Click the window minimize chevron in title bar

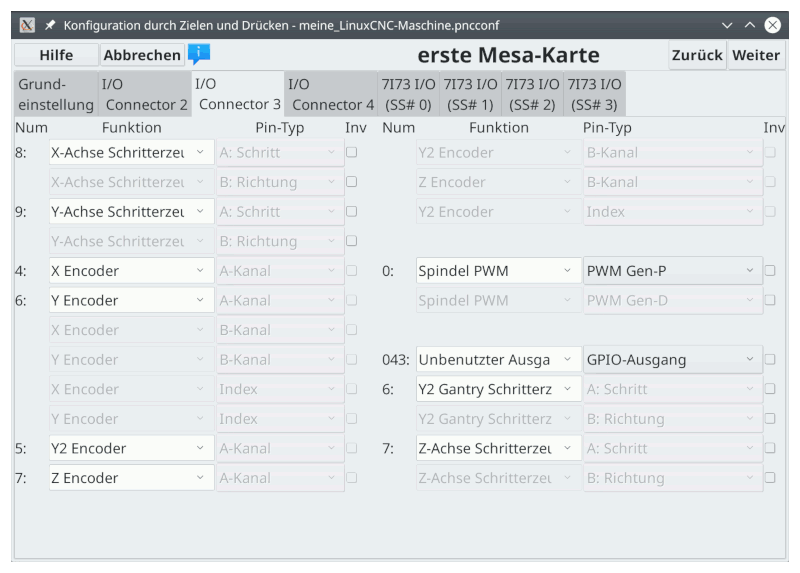tap(727, 25)
